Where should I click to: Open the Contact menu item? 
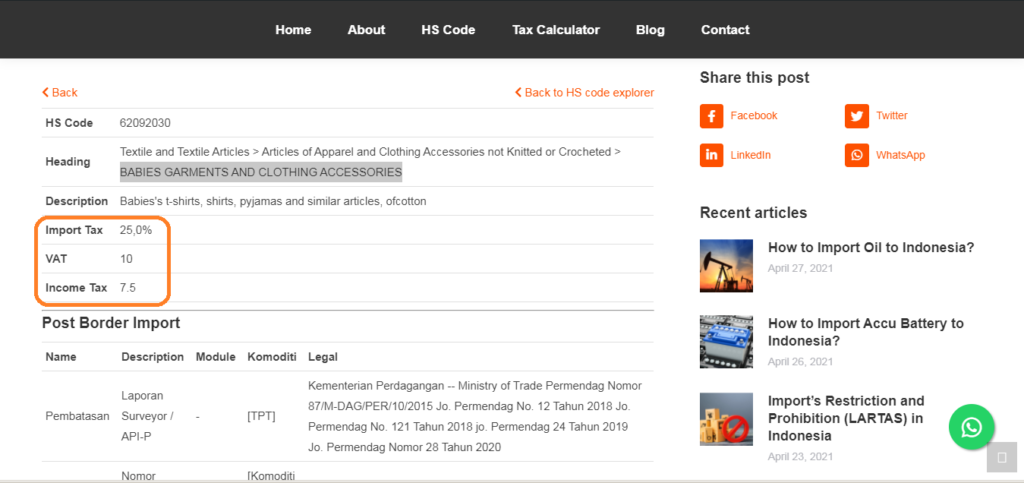(x=725, y=30)
